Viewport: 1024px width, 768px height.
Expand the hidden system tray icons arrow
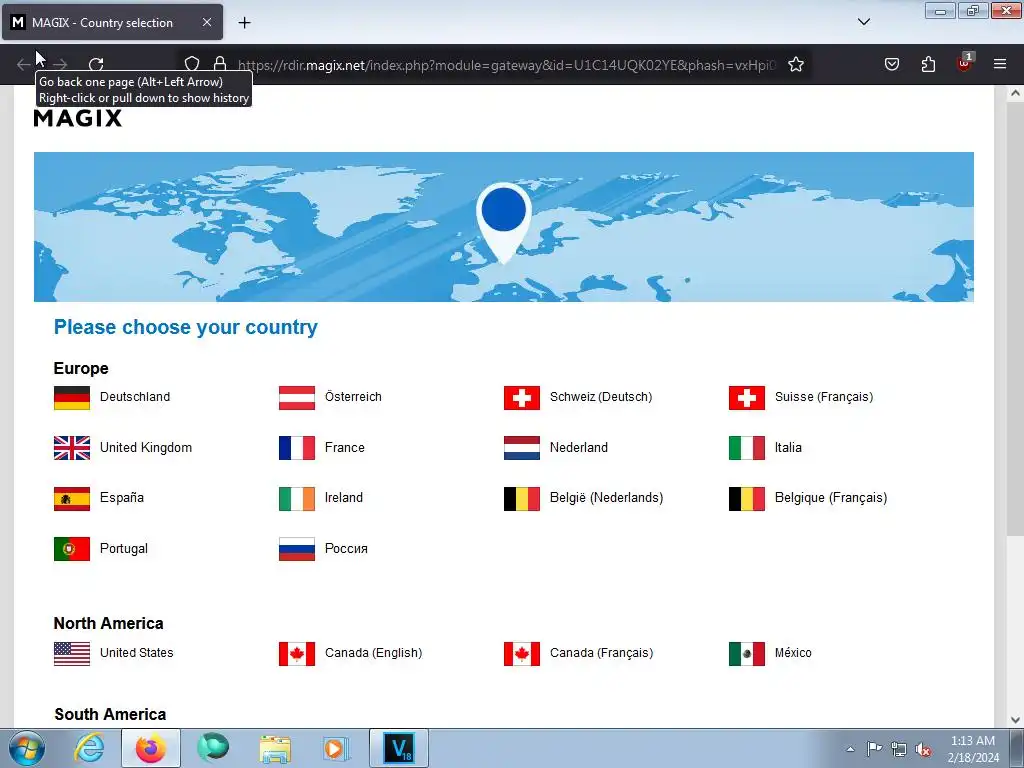pos(850,749)
